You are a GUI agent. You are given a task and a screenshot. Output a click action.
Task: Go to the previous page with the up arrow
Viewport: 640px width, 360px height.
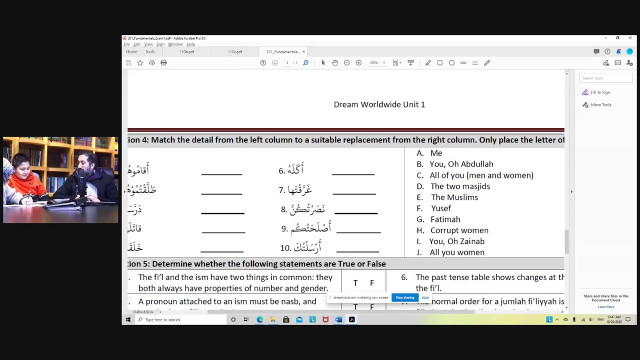(263, 63)
